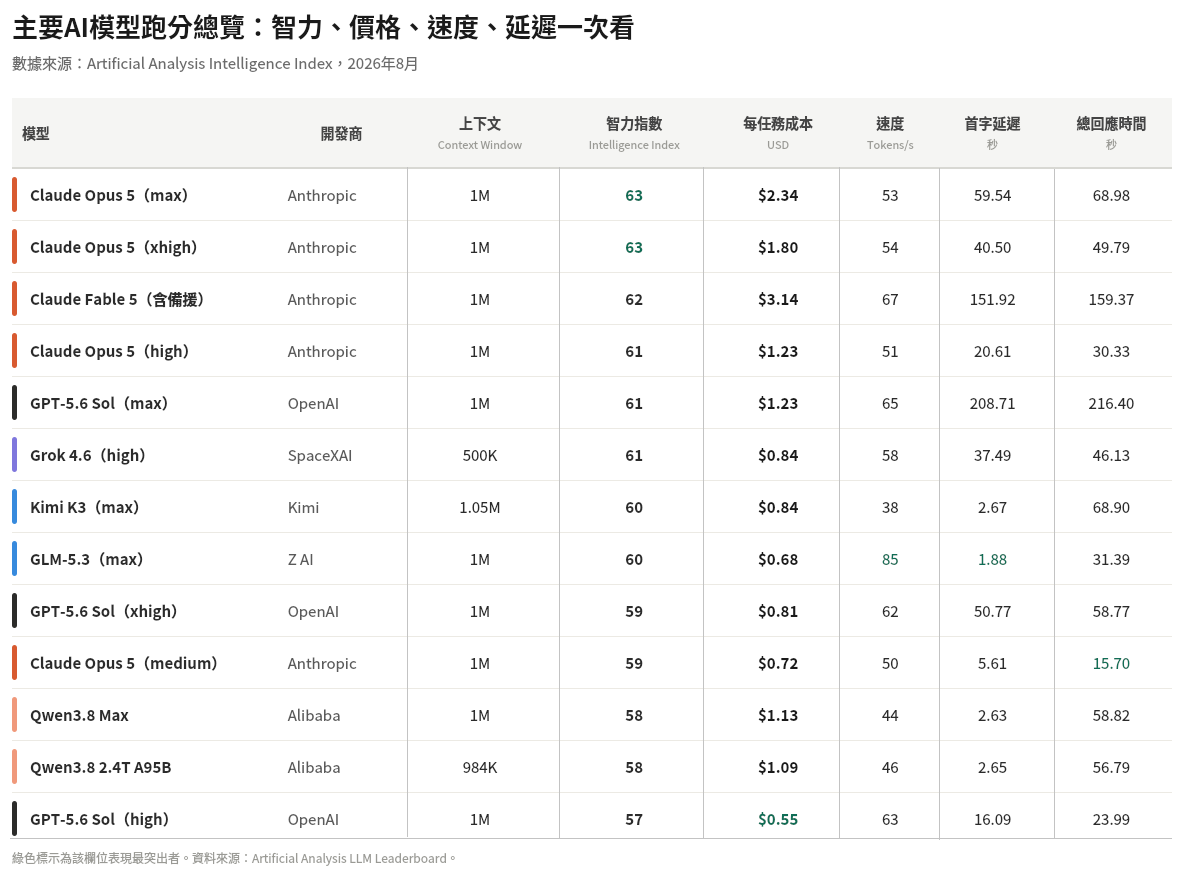Click the $1.13 cost value
The width and height of the screenshot is (1183, 878).
click(x=778, y=716)
